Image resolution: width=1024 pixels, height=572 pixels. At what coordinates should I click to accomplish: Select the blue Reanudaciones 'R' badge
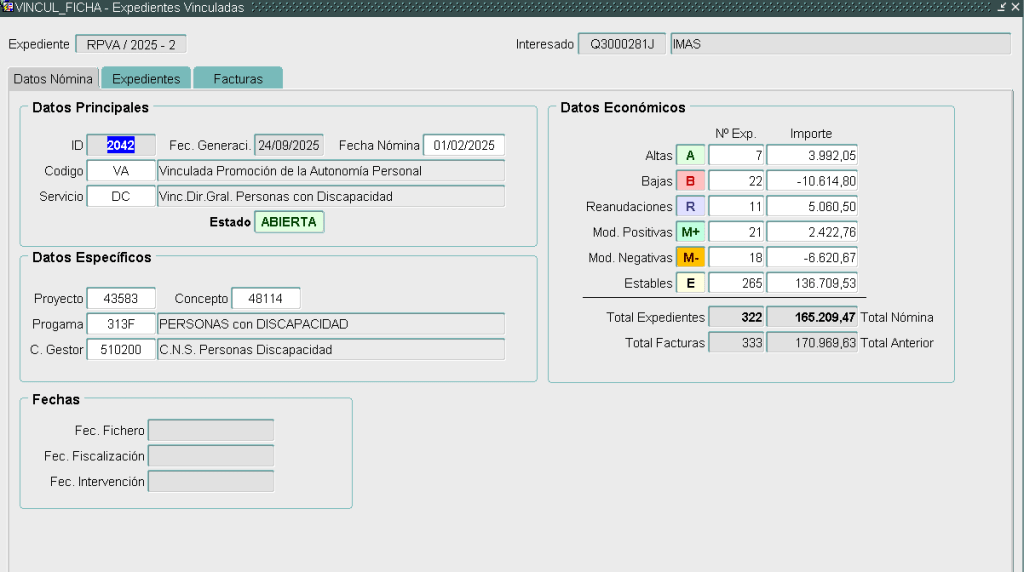tap(690, 207)
